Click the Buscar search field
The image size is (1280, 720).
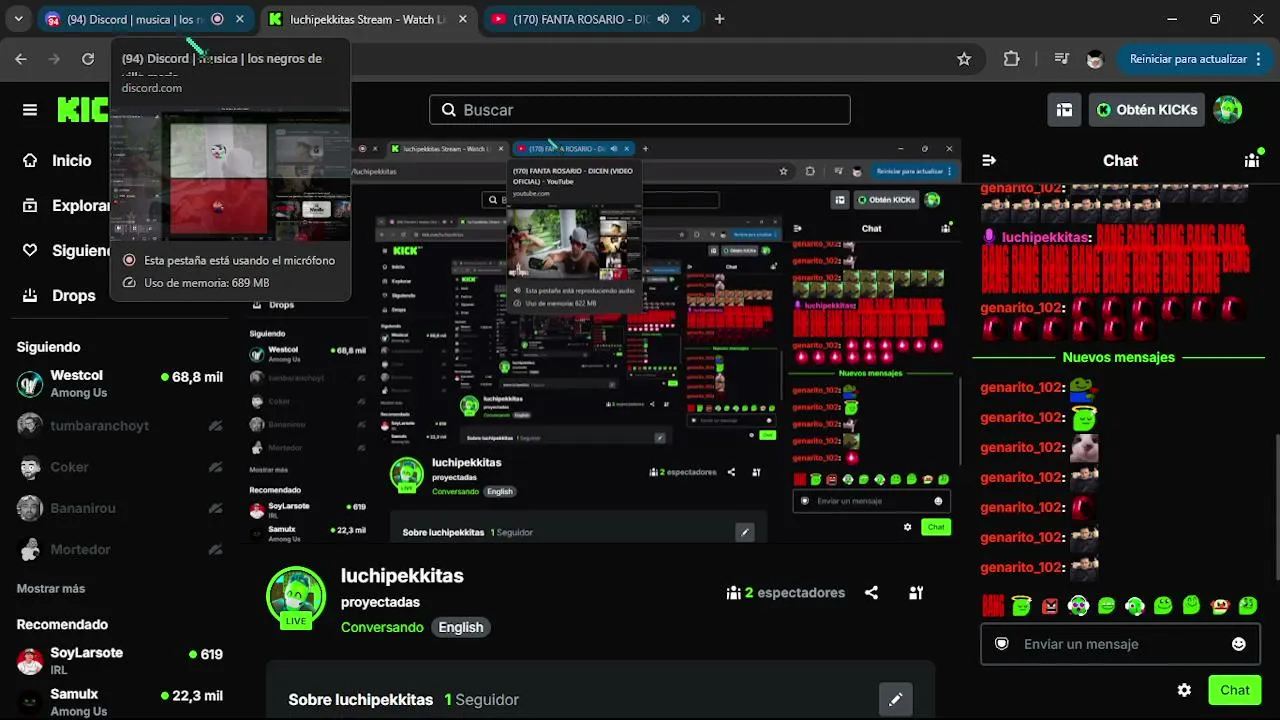coord(640,110)
